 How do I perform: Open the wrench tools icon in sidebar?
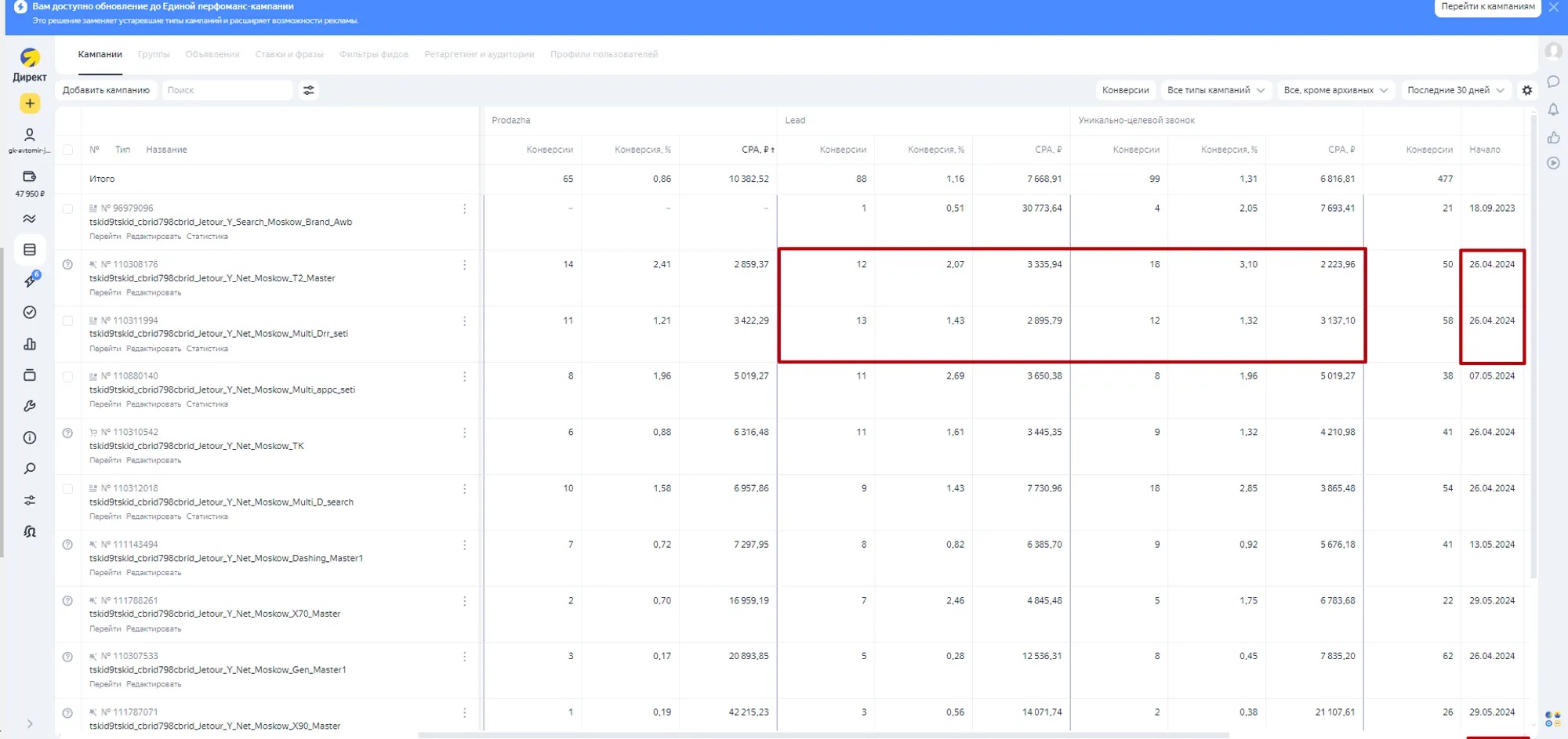30,406
